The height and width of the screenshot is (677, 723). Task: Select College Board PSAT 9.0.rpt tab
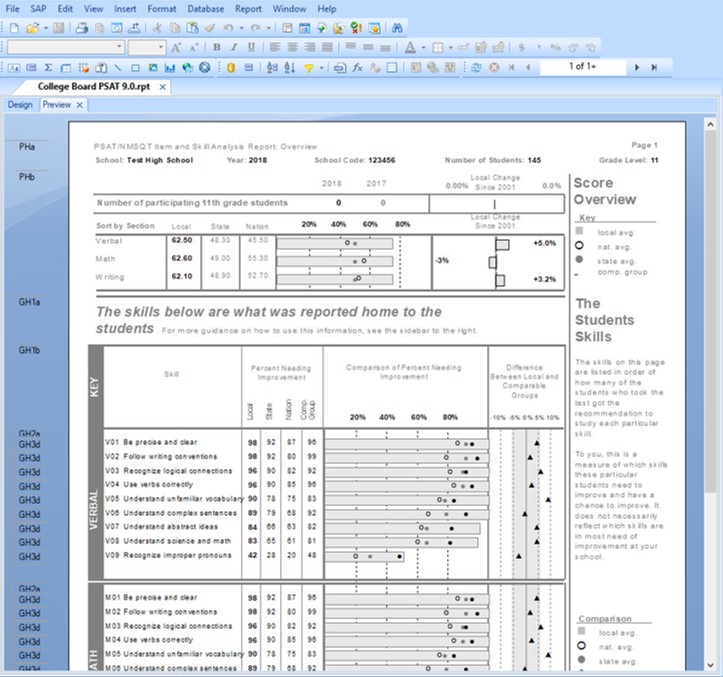tap(94, 87)
